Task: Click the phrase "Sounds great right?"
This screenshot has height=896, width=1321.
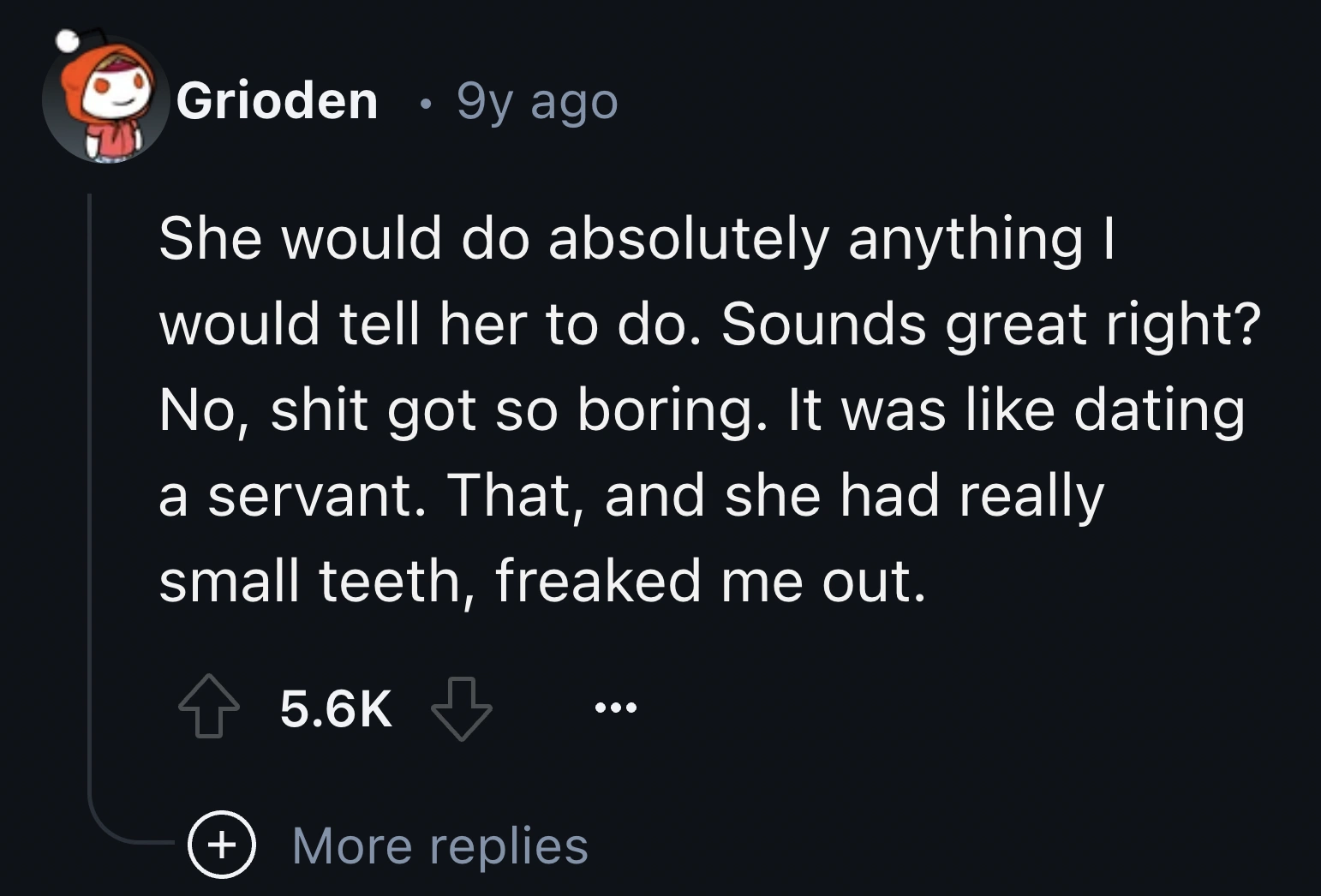Action: click(x=991, y=325)
